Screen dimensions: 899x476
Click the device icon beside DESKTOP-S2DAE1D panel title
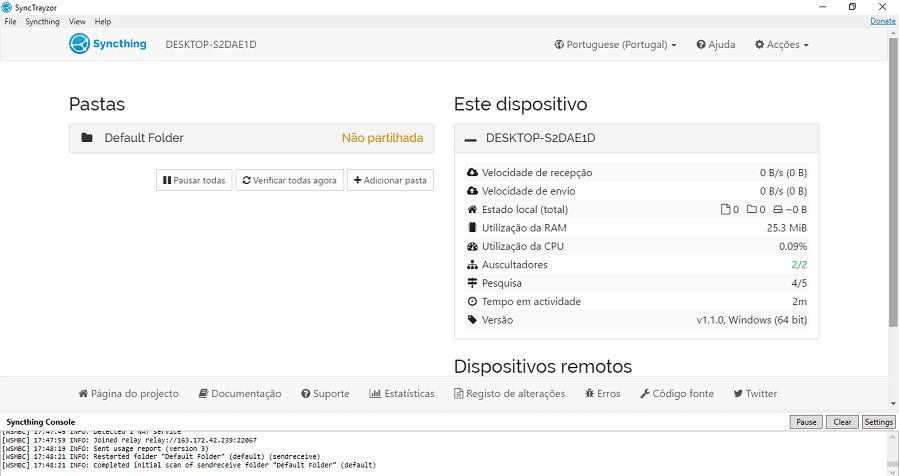click(471, 139)
